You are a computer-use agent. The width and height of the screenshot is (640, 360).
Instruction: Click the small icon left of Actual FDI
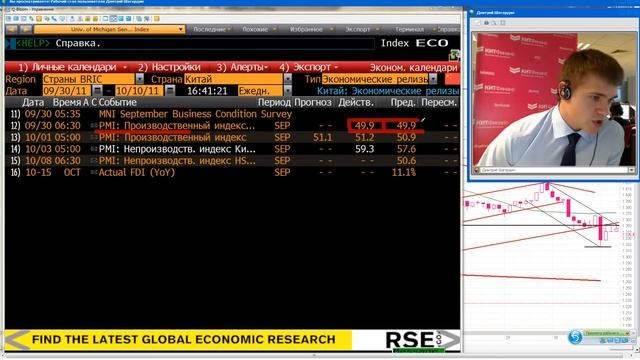pos(94,173)
